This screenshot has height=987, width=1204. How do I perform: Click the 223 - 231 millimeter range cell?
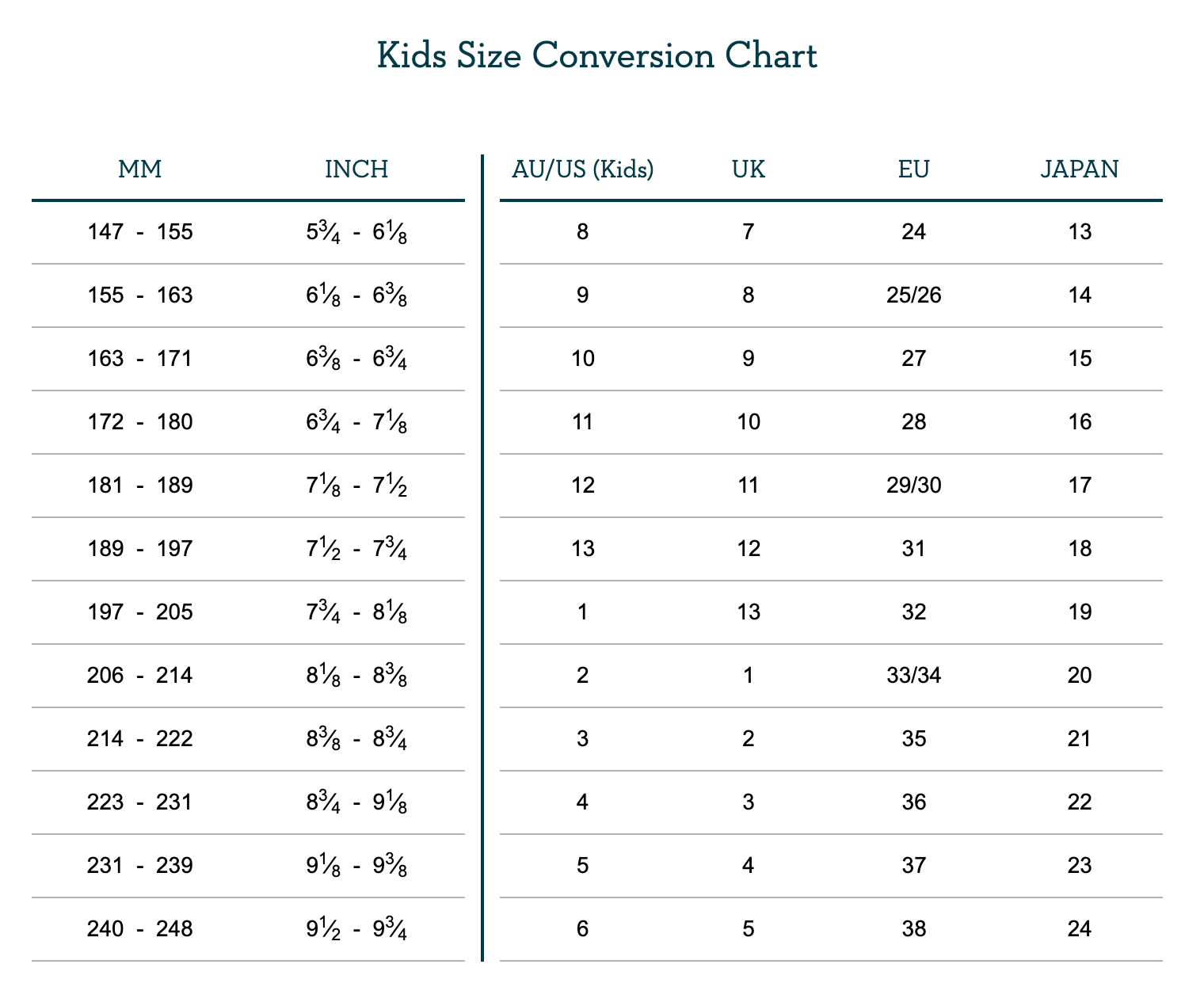(140, 802)
